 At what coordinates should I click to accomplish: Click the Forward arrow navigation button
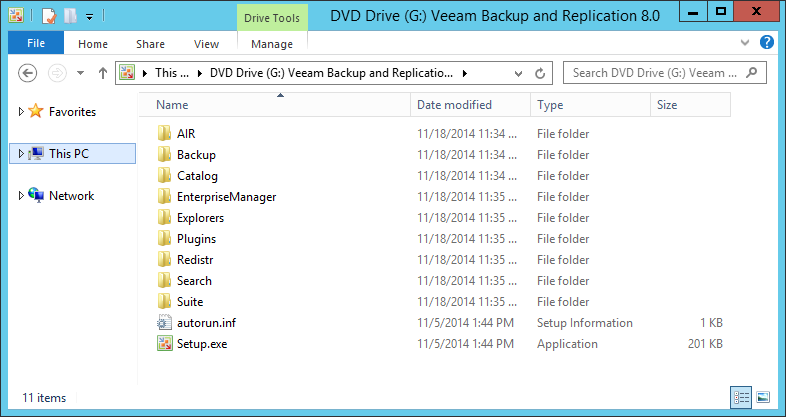click(57, 73)
